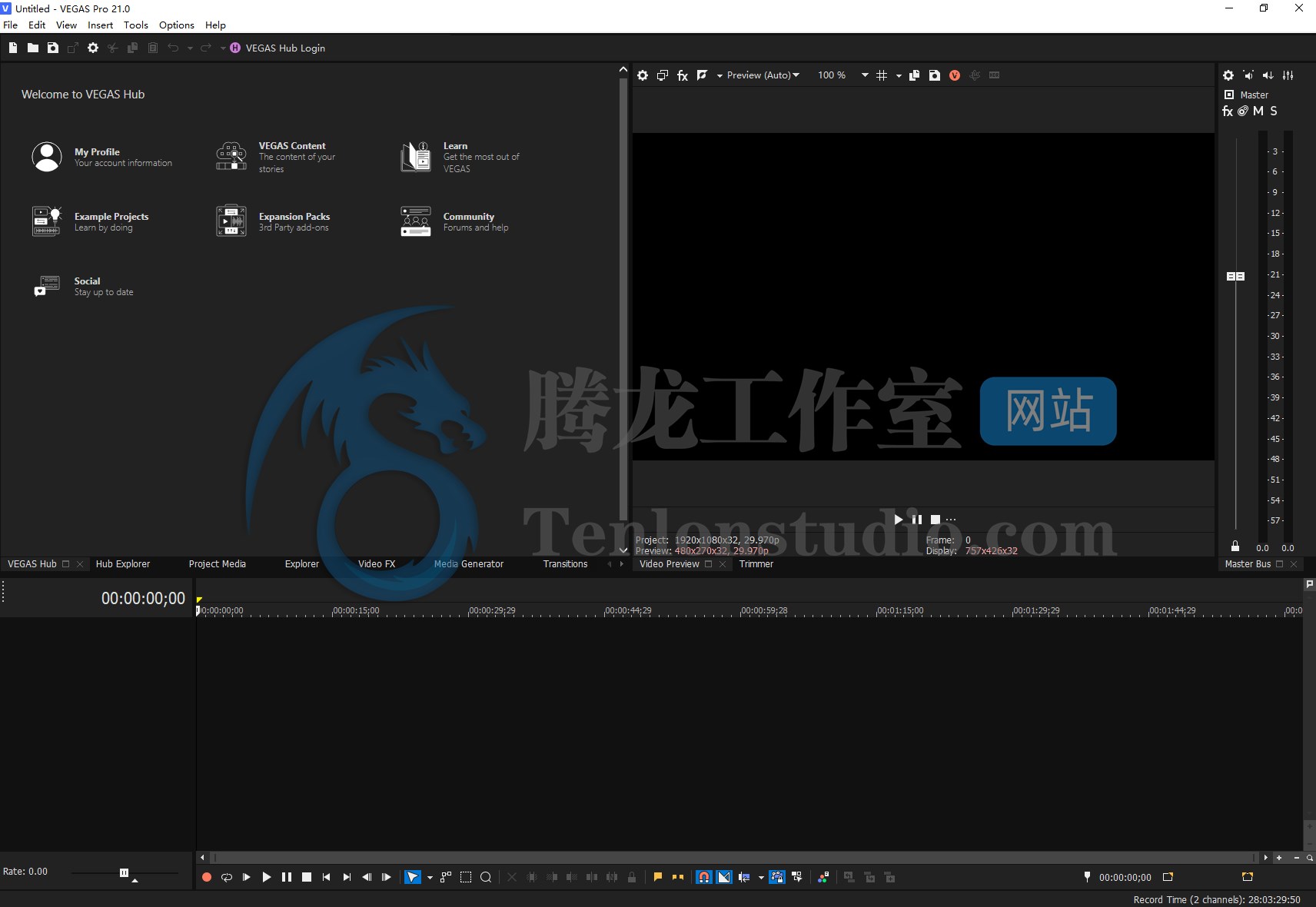Screen dimensions: 1316x907
Task: Expand overlays grid options arrow
Action: [899, 75]
